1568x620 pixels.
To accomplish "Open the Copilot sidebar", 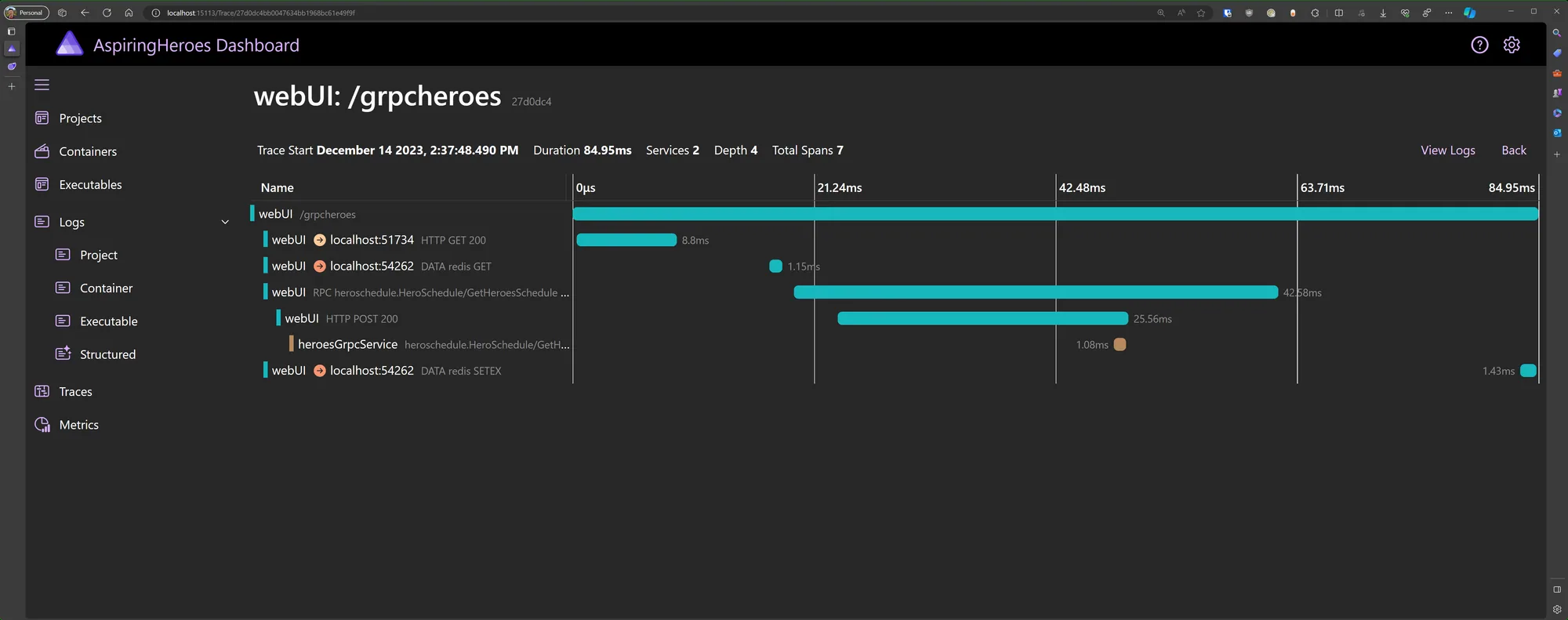I will 1470,13.
